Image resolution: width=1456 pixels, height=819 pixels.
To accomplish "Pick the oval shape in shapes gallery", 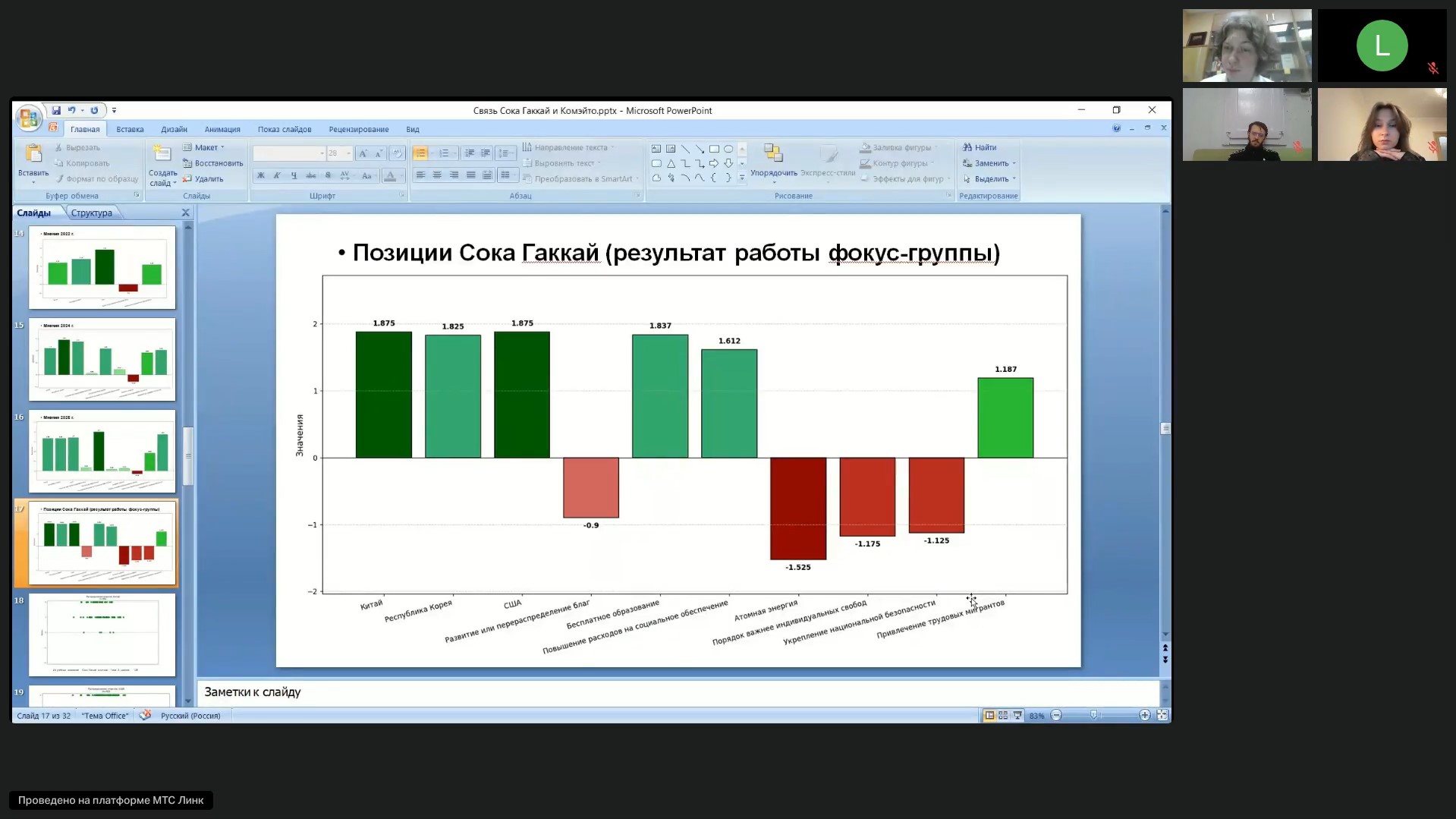I will click(728, 149).
